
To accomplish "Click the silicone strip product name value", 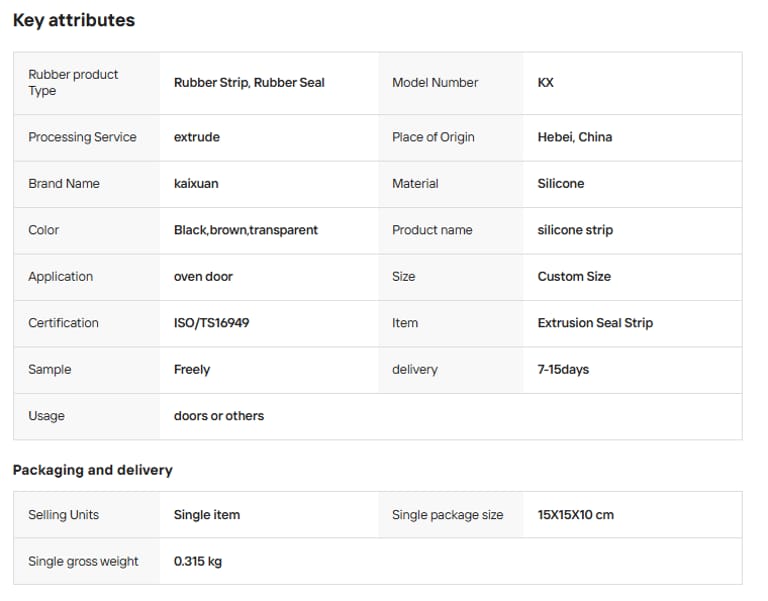I will click(575, 230).
